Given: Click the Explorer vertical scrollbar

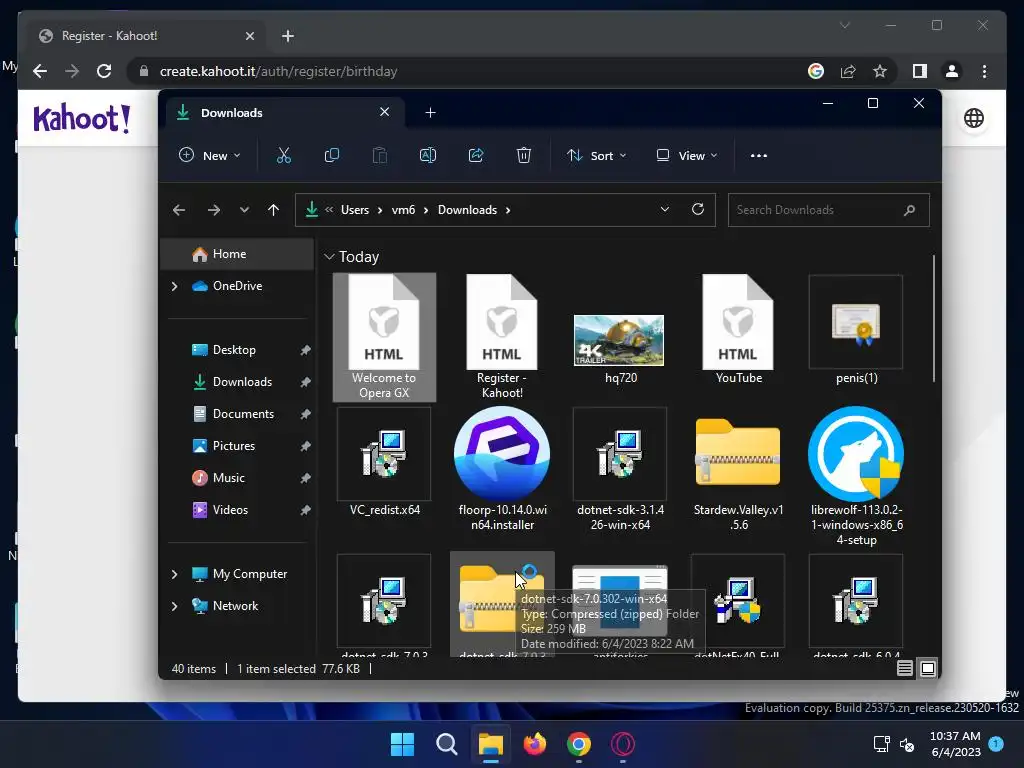Looking at the screenshot, I should (934, 319).
